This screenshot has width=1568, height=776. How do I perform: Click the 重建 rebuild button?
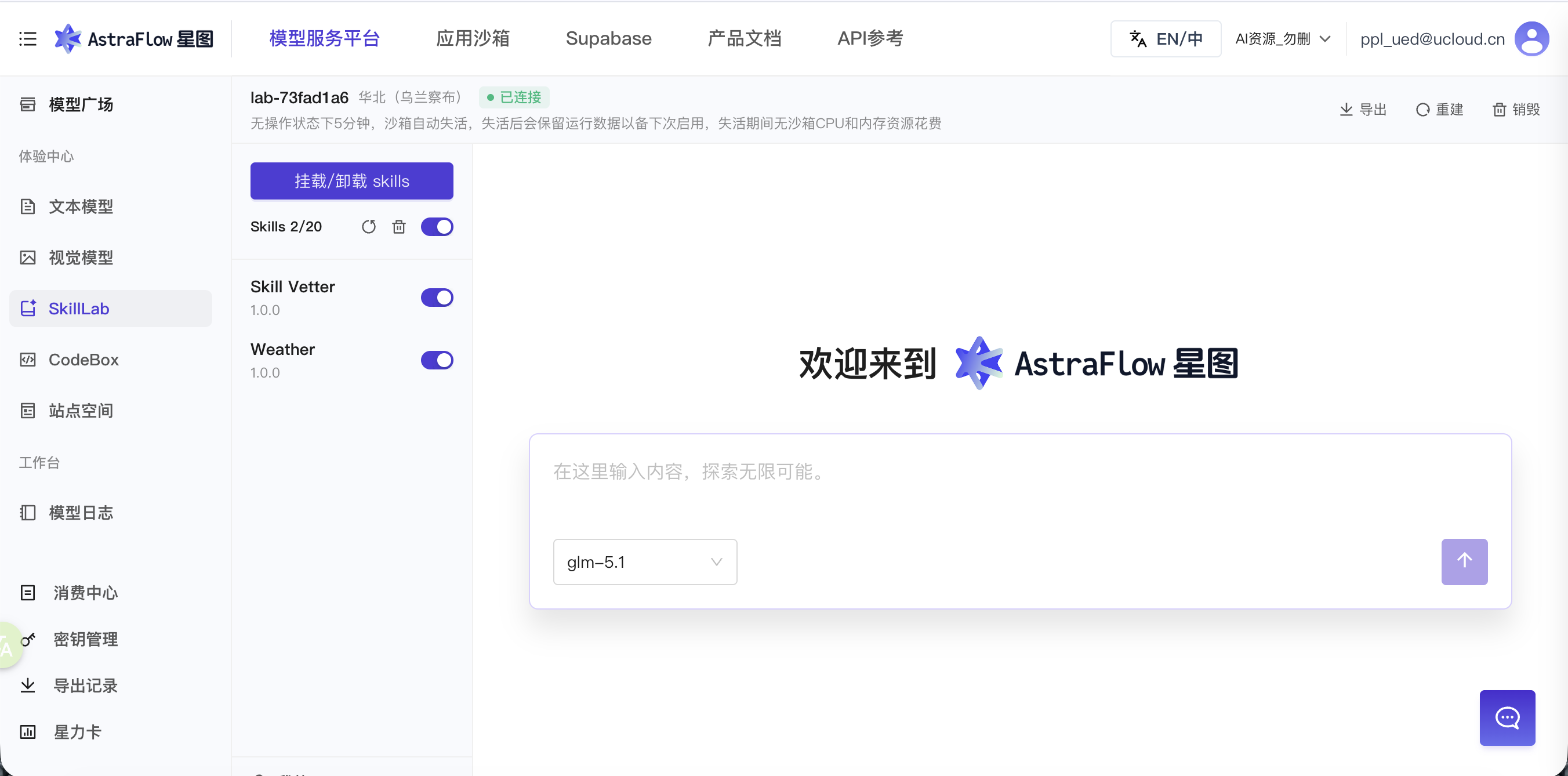[1440, 110]
